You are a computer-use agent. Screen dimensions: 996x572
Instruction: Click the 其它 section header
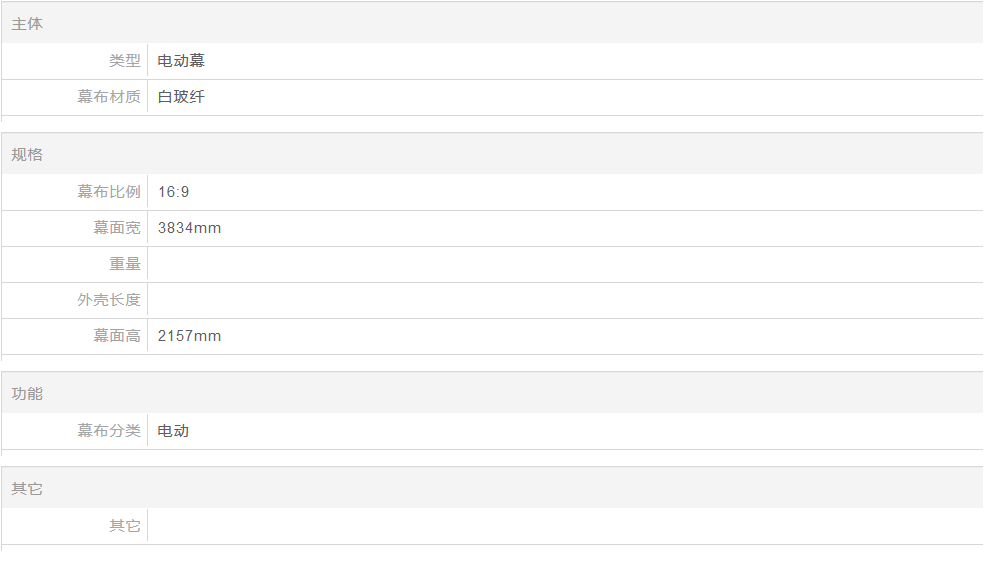27,489
